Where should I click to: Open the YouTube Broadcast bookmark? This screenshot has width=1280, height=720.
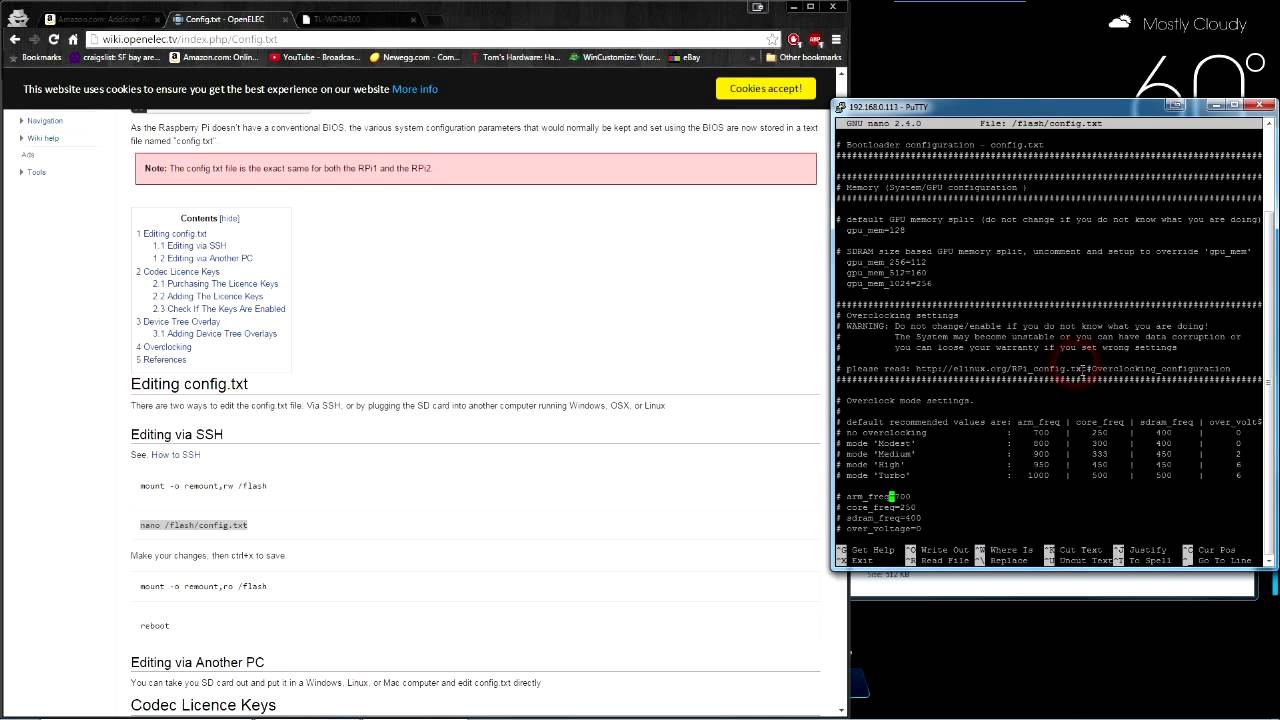pos(313,57)
